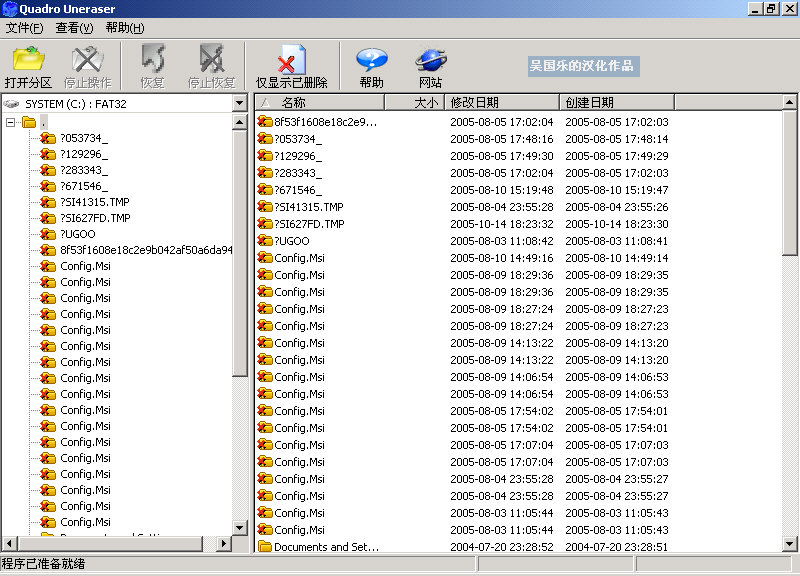Sort the file list by 名称 column
This screenshot has width=800, height=576.
click(320, 103)
